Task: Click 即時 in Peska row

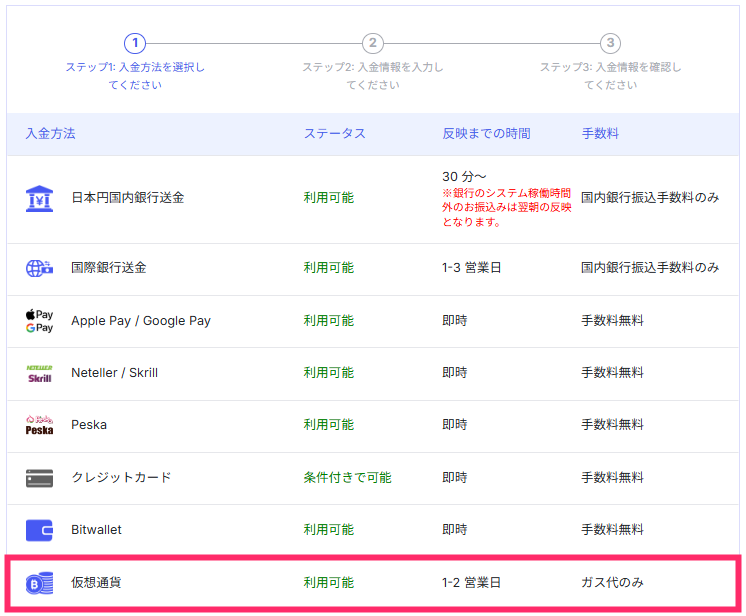Action: (x=455, y=424)
